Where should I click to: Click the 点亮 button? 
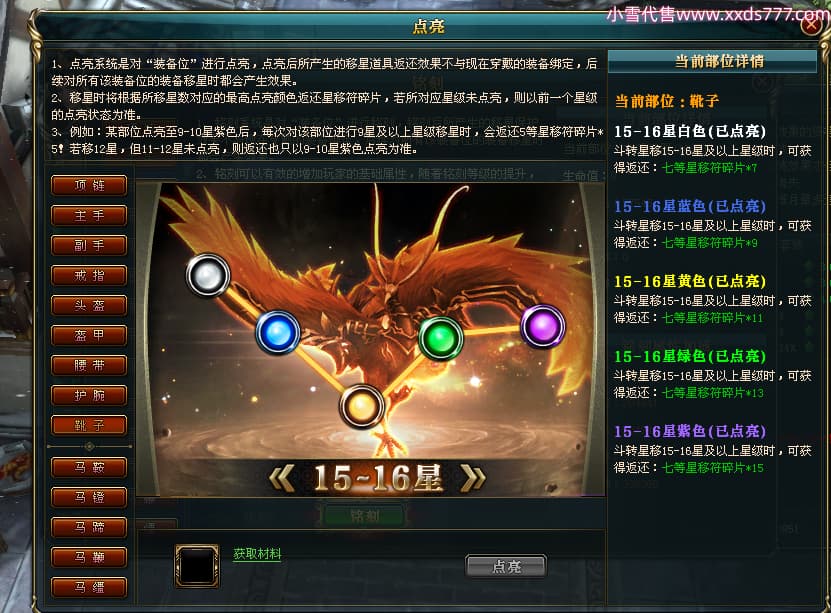coord(506,566)
